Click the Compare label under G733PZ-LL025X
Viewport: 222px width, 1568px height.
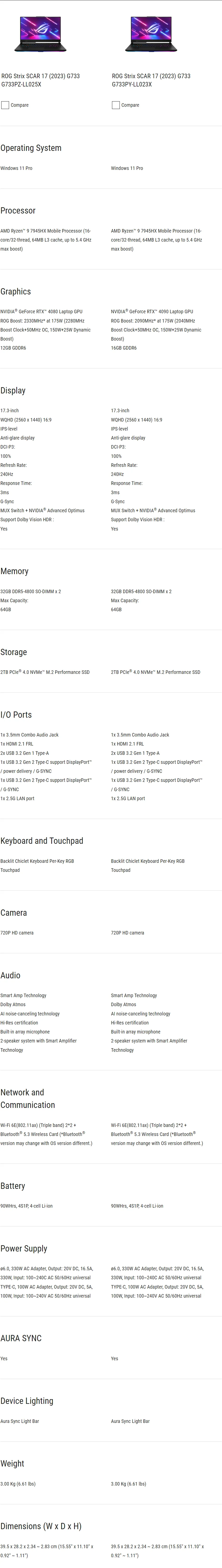(x=20, y=105)
